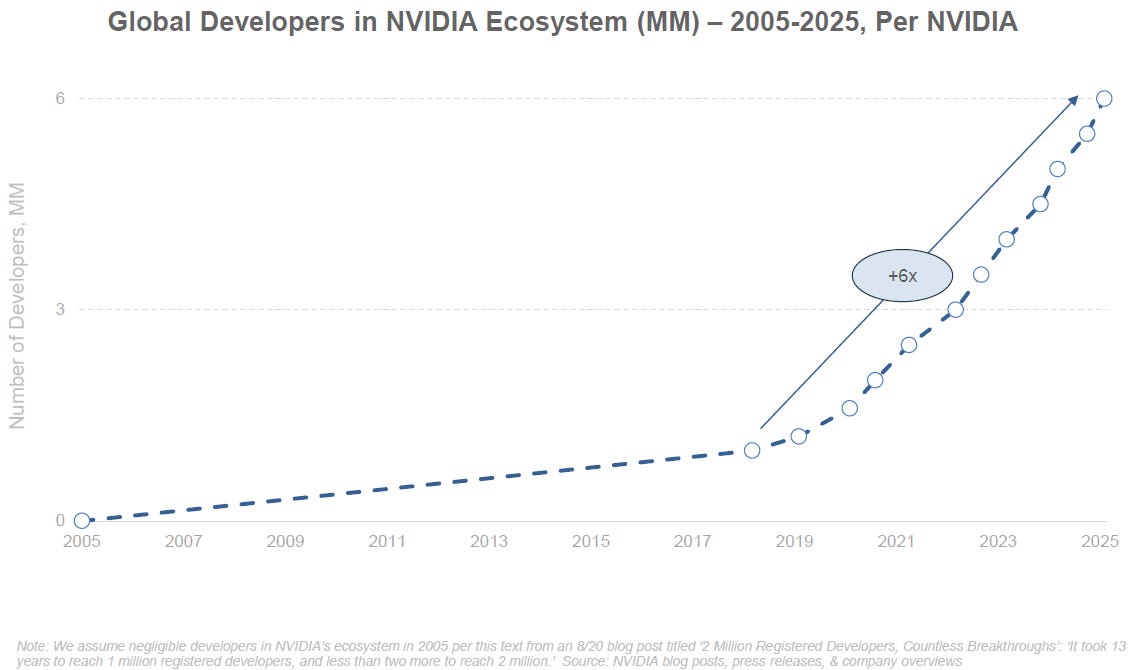Click the x-axis label '2019'
The image size is (1131, 670).
tap(794, 541)
